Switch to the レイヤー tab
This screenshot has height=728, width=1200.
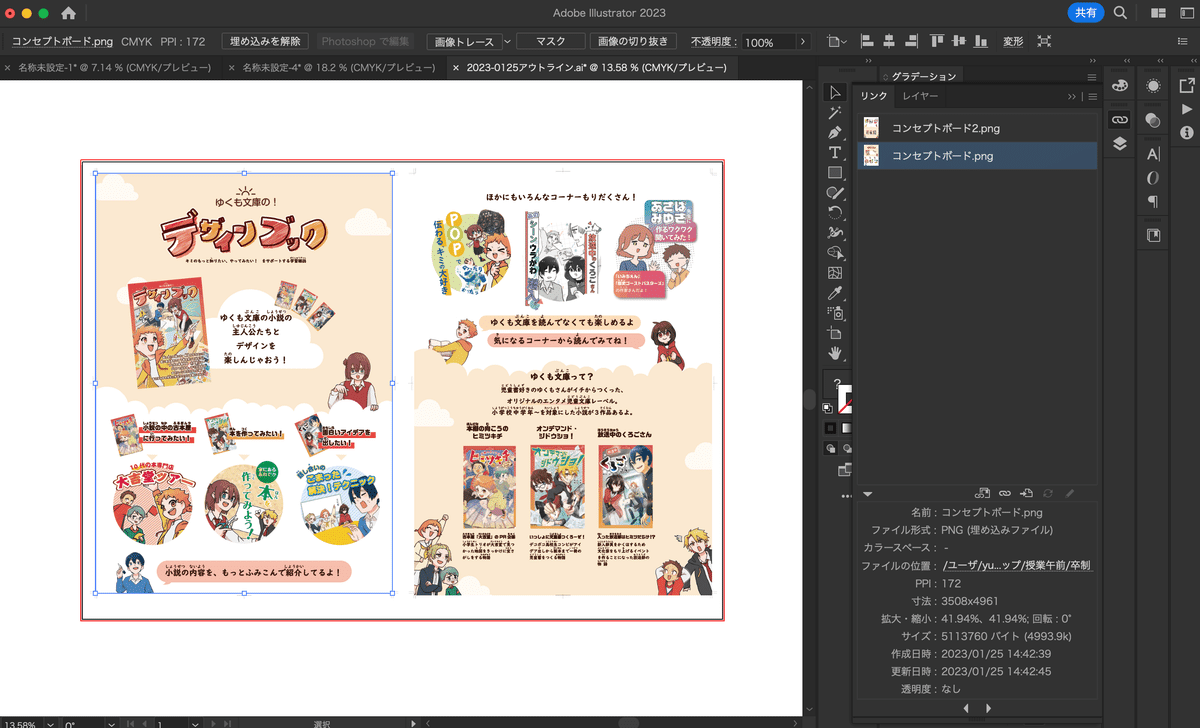click(x=920, y=96)
